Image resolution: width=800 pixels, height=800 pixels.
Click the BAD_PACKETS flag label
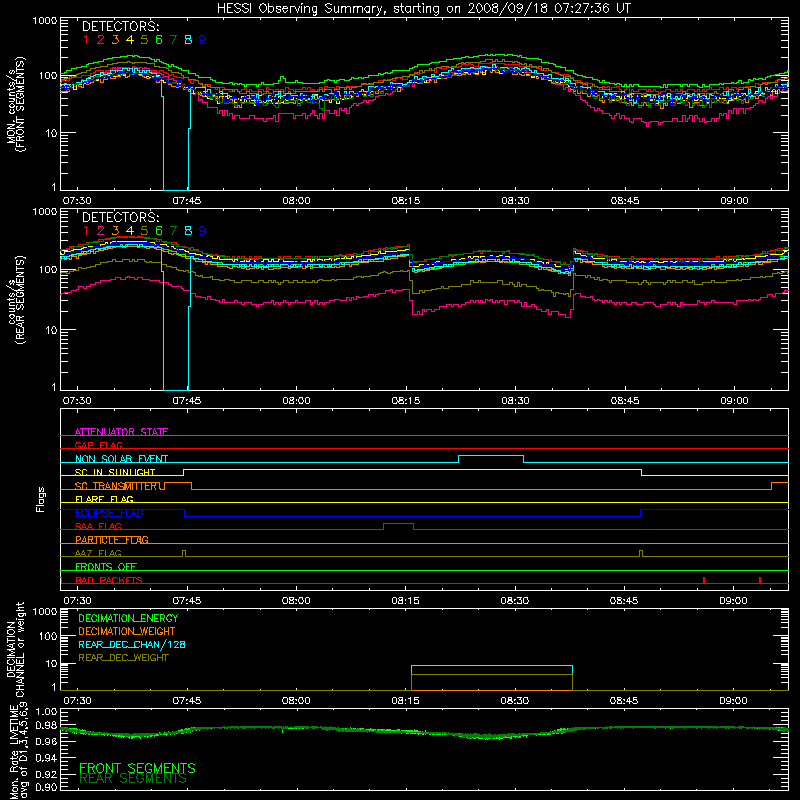[109, 580]
